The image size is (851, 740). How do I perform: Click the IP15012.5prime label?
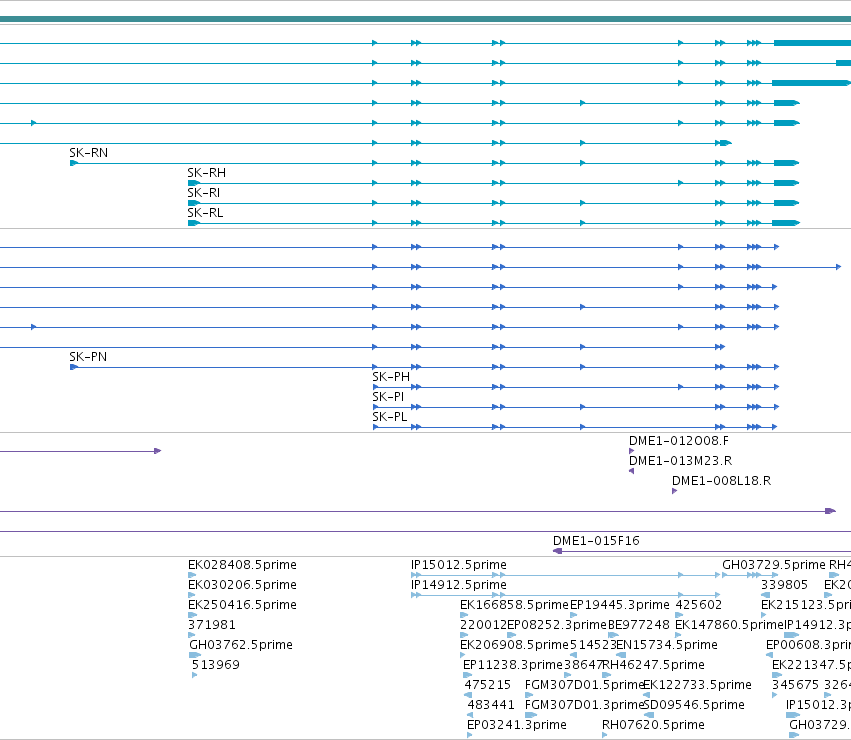(x=459, y=565)
